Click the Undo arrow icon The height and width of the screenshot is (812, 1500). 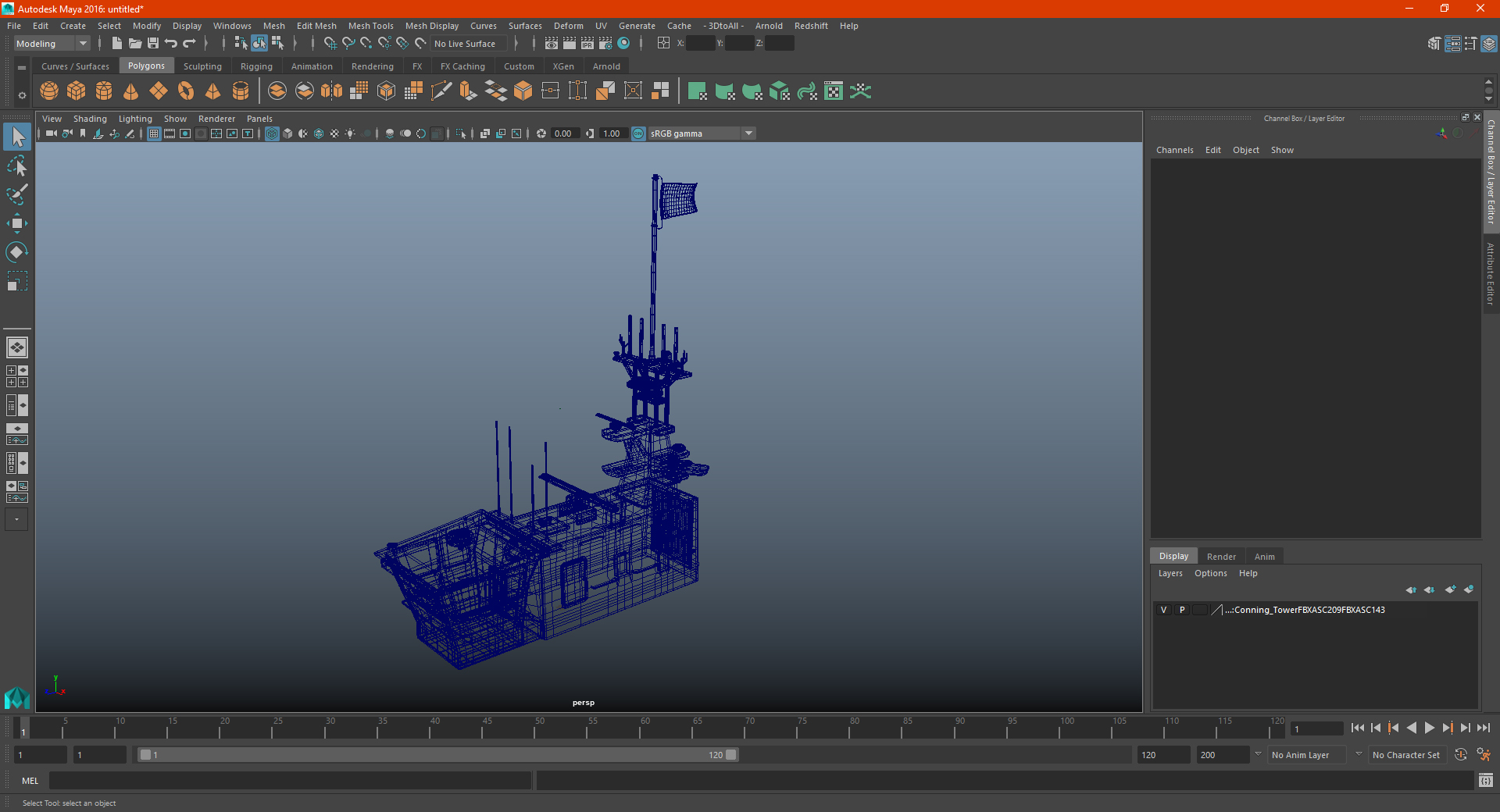(x=171, y=44)
